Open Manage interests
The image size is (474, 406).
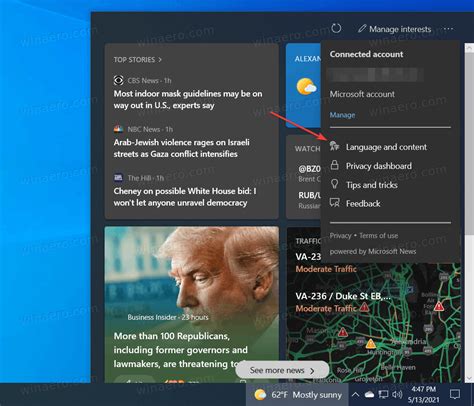394,29
